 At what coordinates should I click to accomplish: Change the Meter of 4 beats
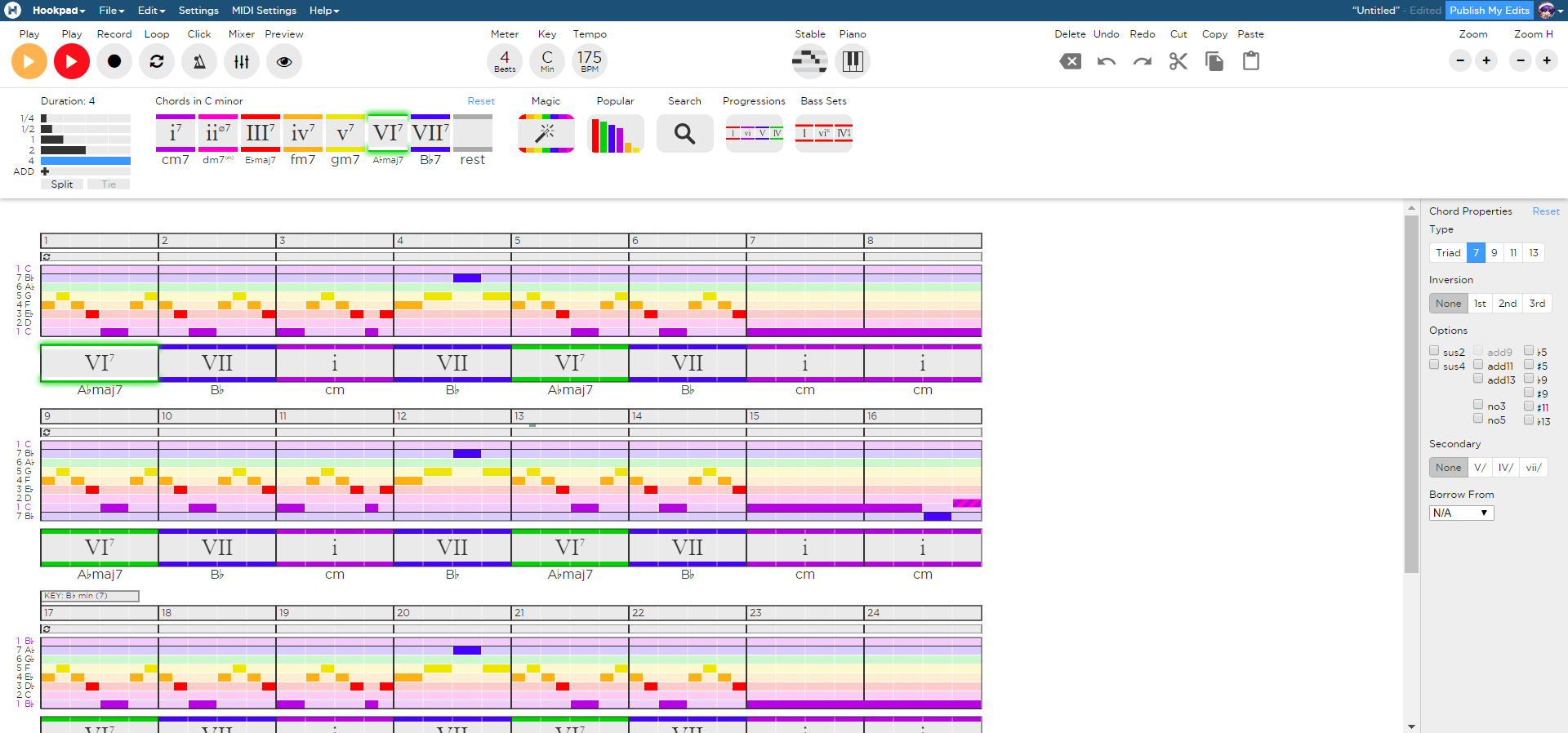[x=505, y=61]
